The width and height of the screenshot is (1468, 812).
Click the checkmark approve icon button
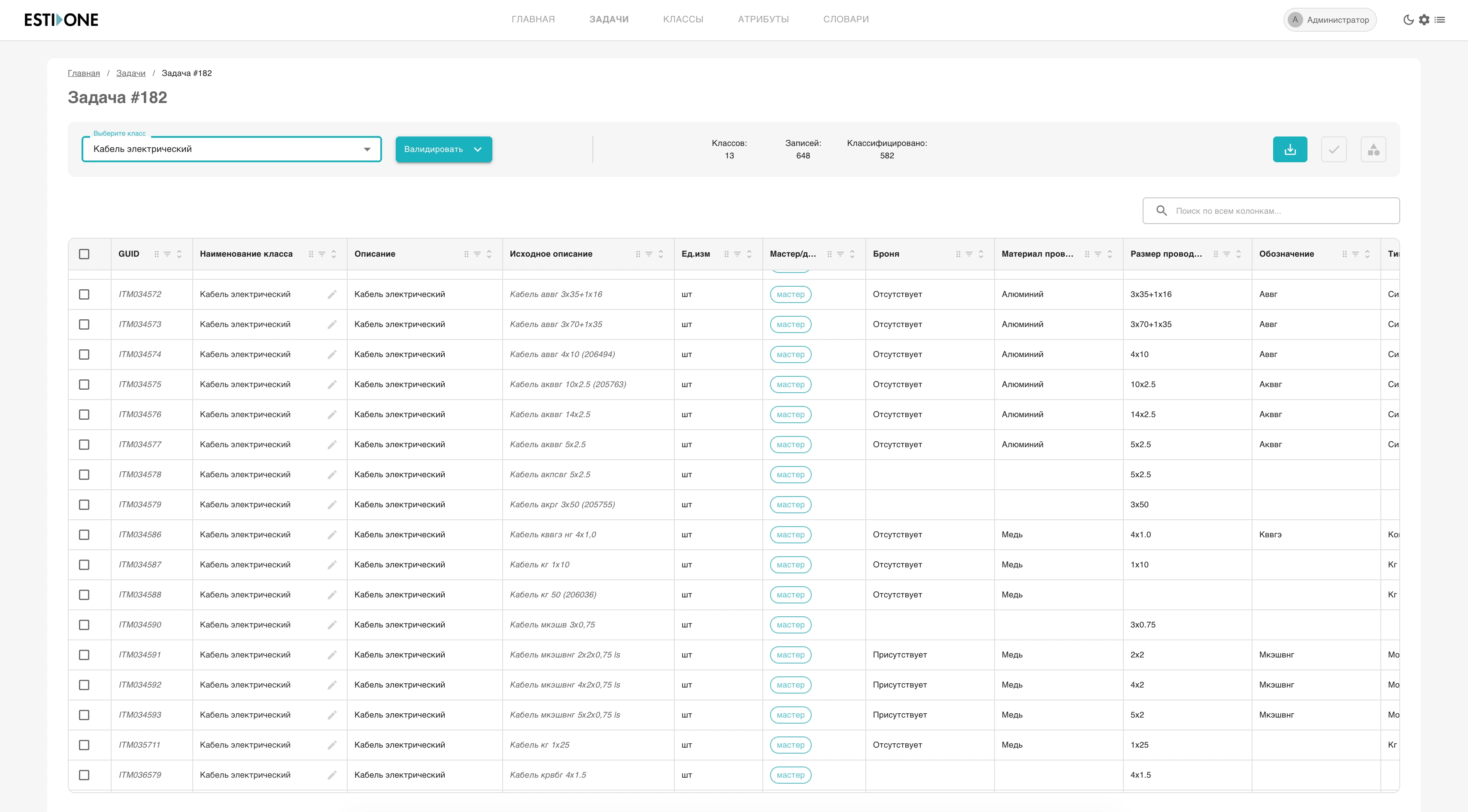point(1334,149)
